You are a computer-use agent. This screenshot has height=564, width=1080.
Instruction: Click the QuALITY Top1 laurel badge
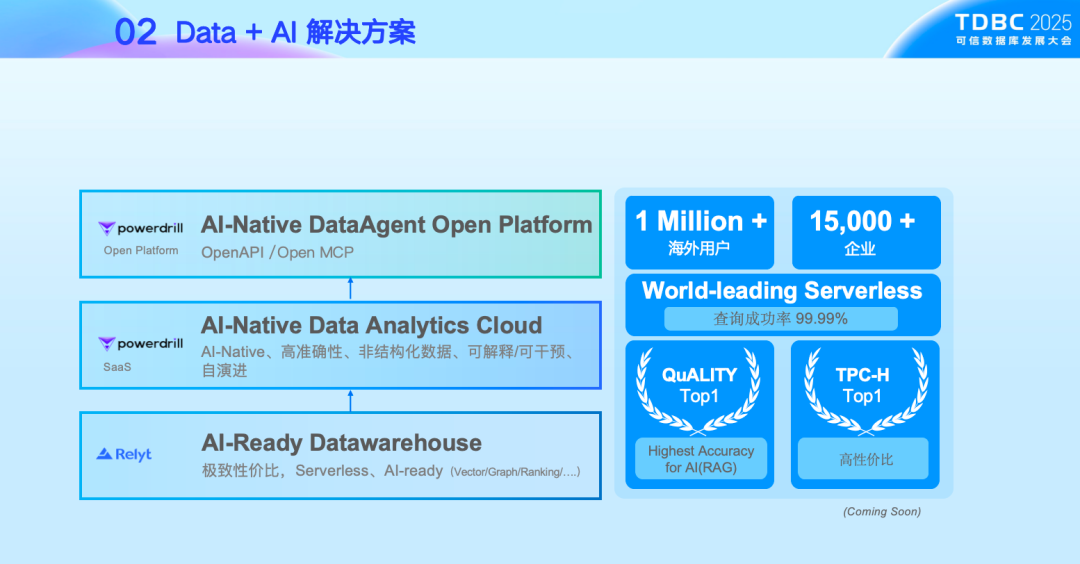[698, 391]
